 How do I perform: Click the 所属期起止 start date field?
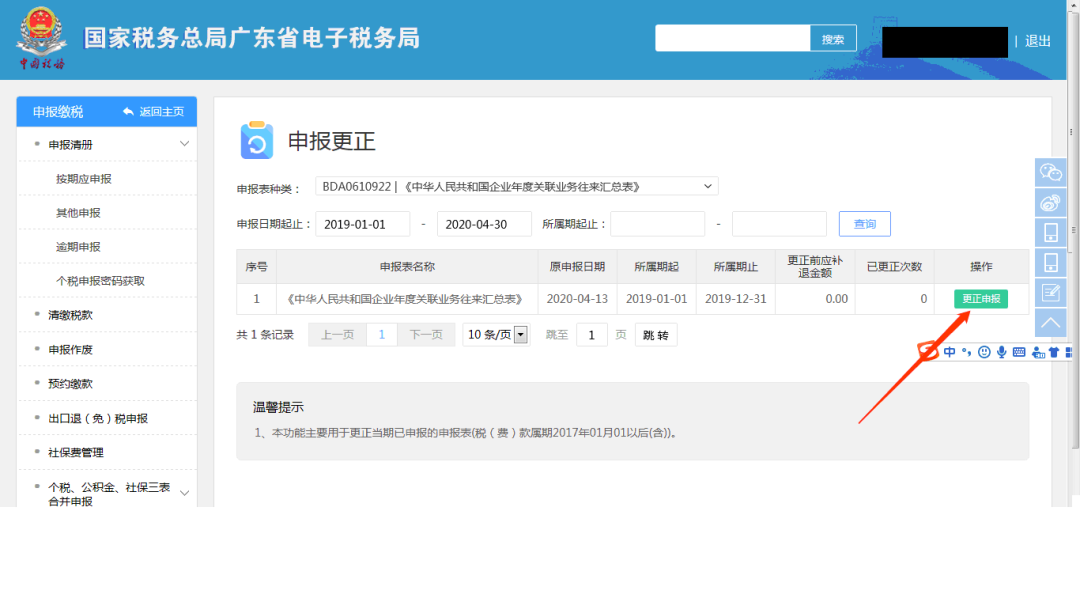coord(658,224)
